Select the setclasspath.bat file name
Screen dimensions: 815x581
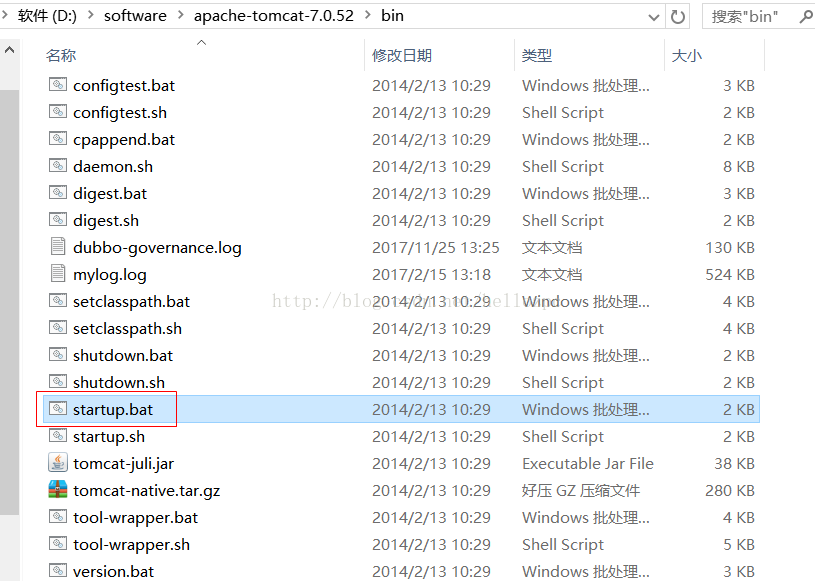tap(132, 301)
